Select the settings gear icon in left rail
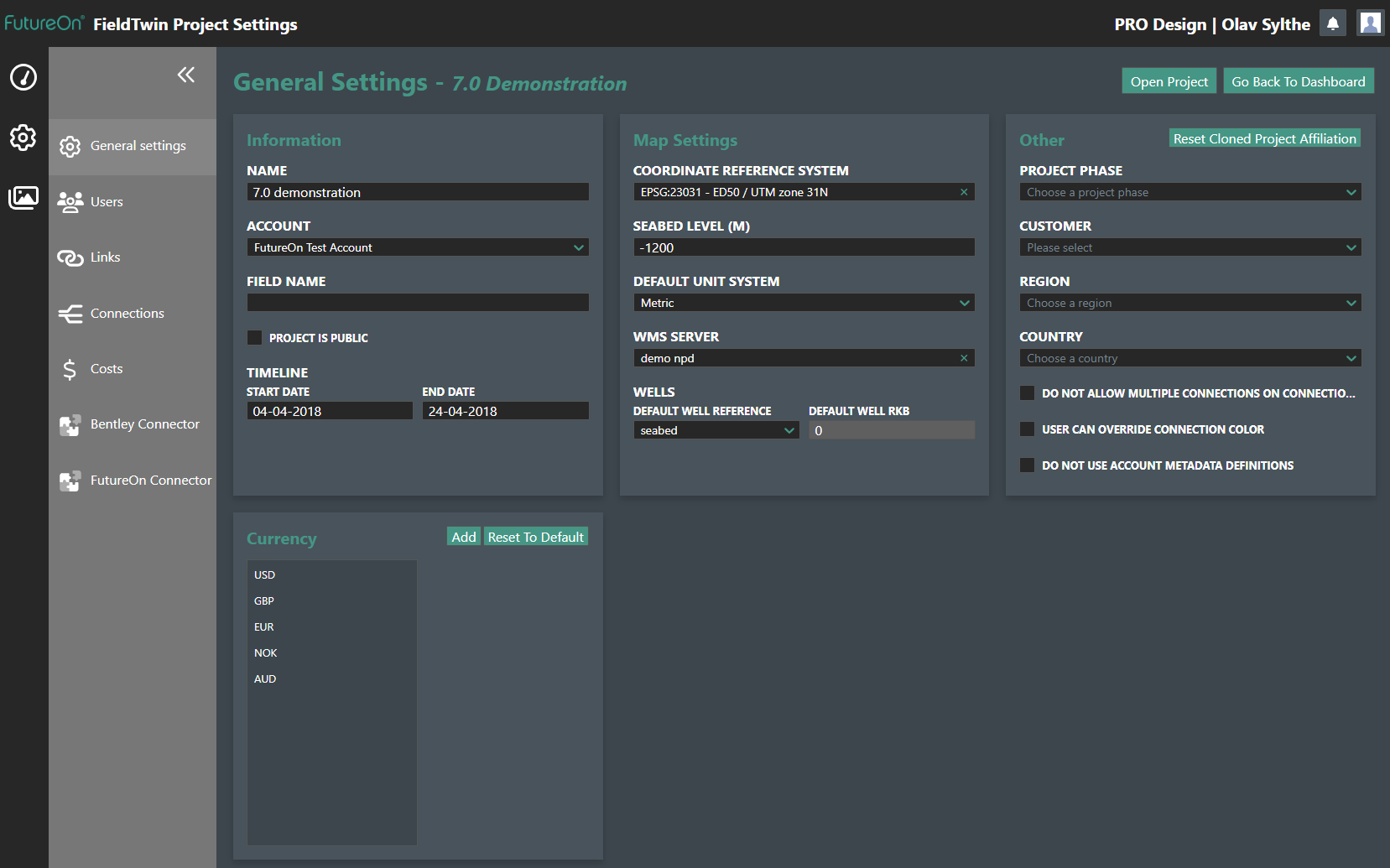Image resolution: width=1390 pixels, height=868 pixels. 23,137
